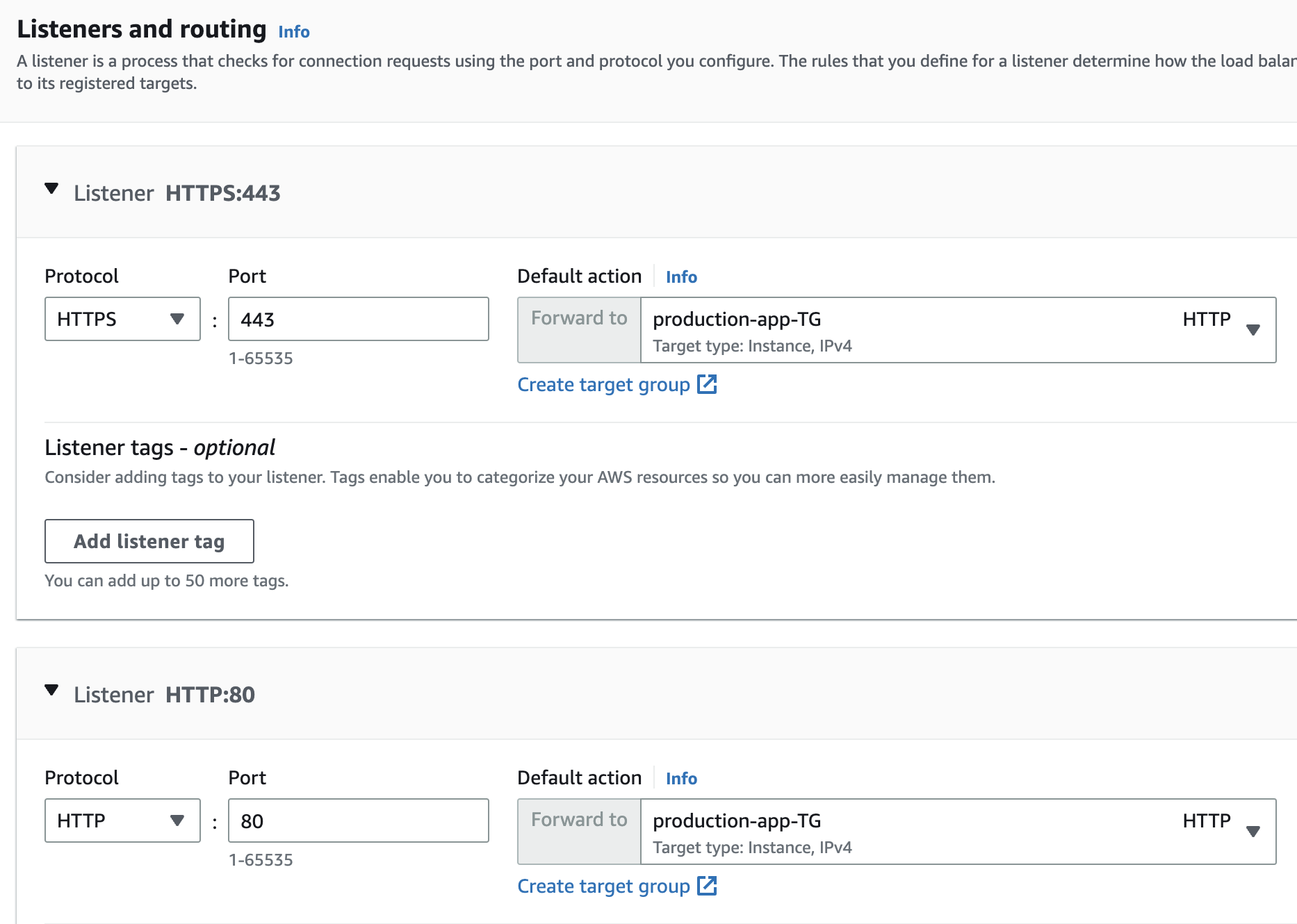Click external link icon in HTTPS listener section
The height and width of the screenshot is (924, 1297).
tap(707, 384)
